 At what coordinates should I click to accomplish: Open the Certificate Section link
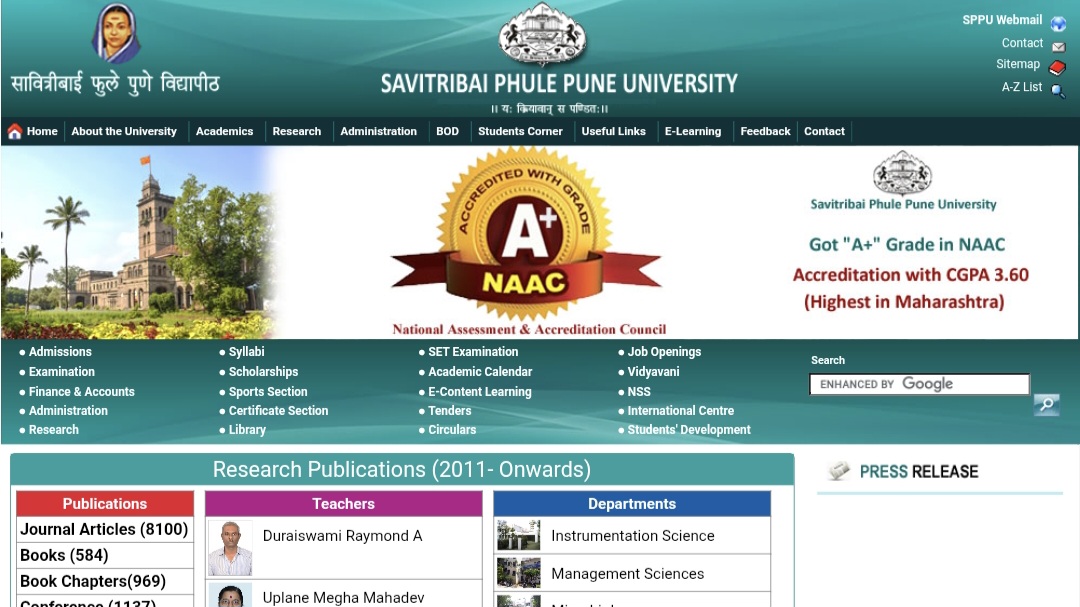click(x=278, y=411)
